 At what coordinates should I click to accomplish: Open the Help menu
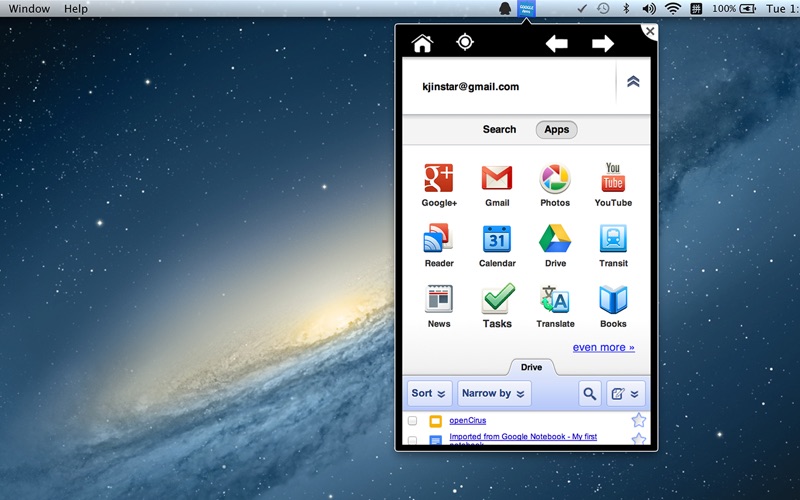pyautogui.click(x=76, y=9)
